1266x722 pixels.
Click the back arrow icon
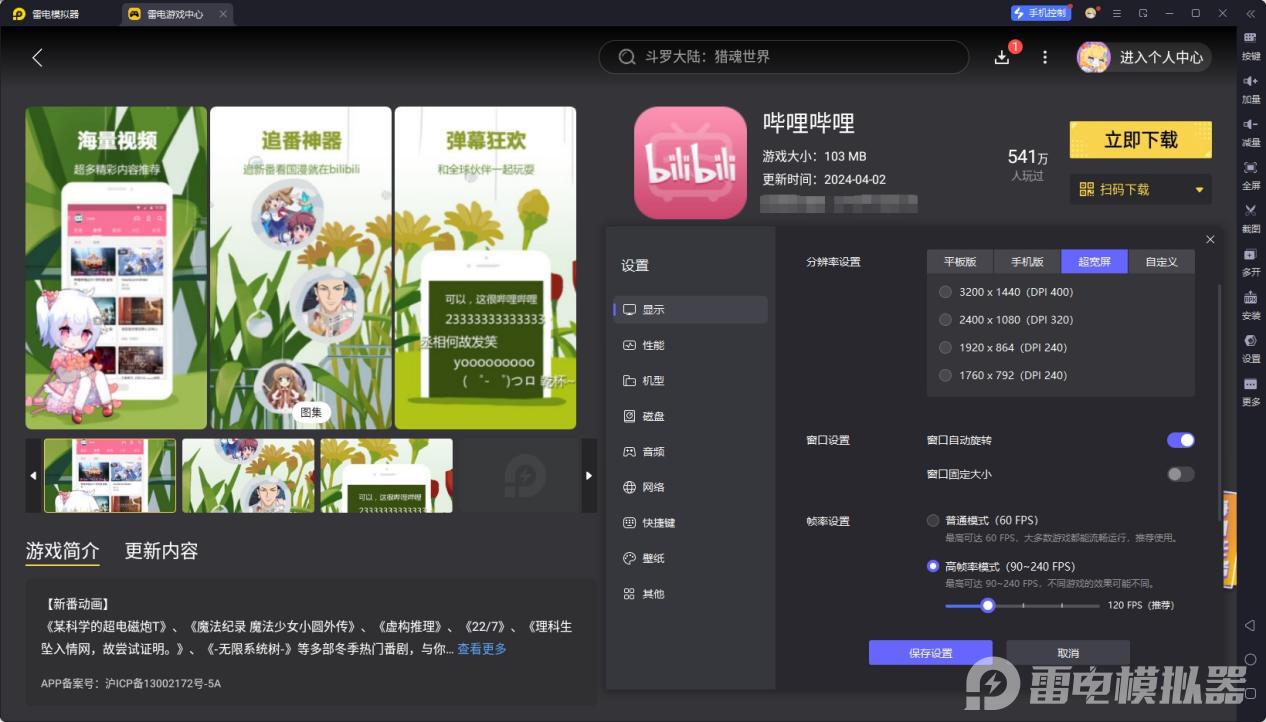coord(37,58)
